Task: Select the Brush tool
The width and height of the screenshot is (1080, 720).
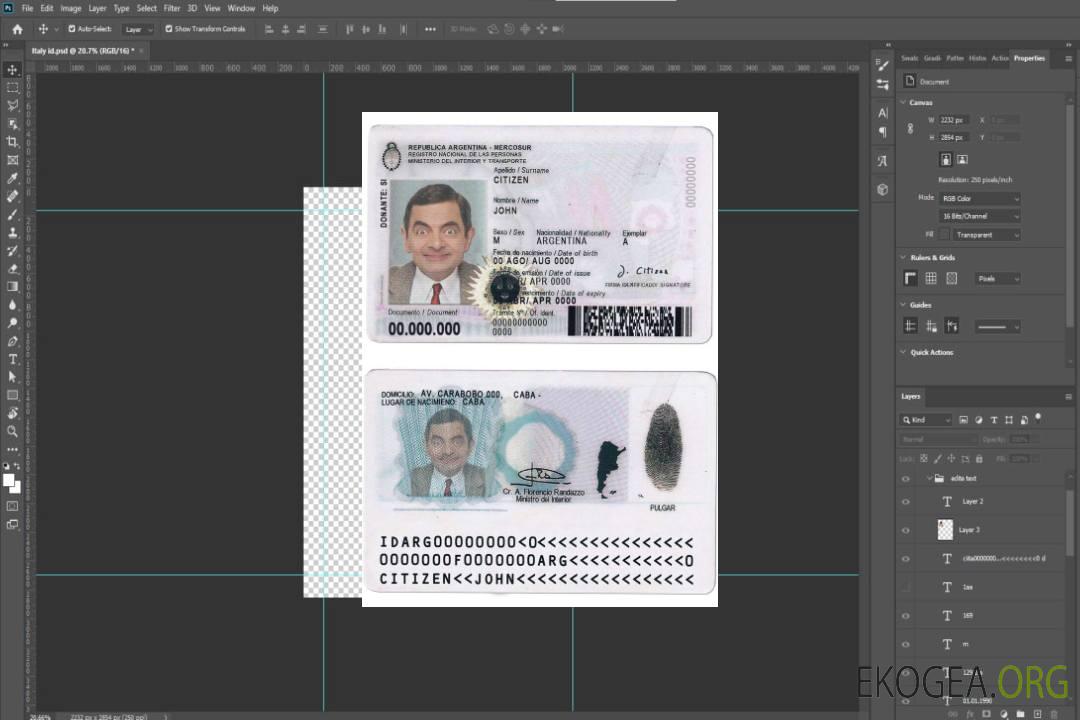Action: click(12, 214)
